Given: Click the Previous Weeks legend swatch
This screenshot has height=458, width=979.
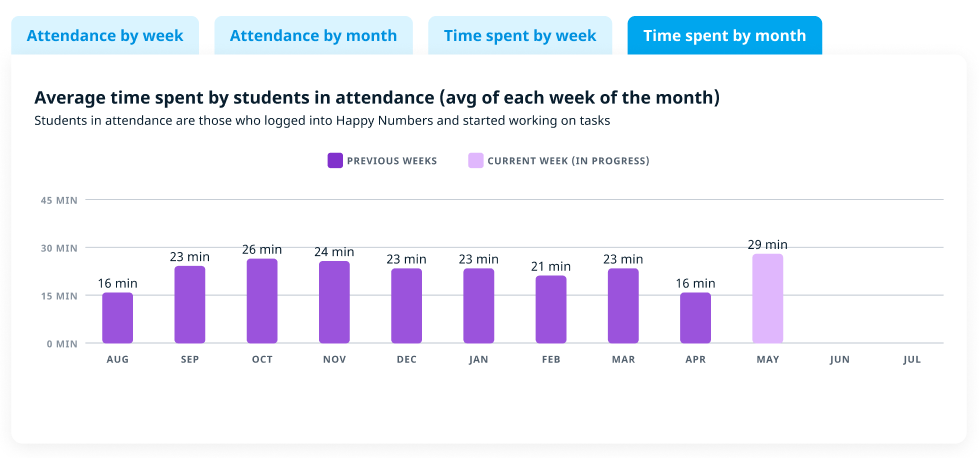Looking at the screenshot, I should click(335, 160).
